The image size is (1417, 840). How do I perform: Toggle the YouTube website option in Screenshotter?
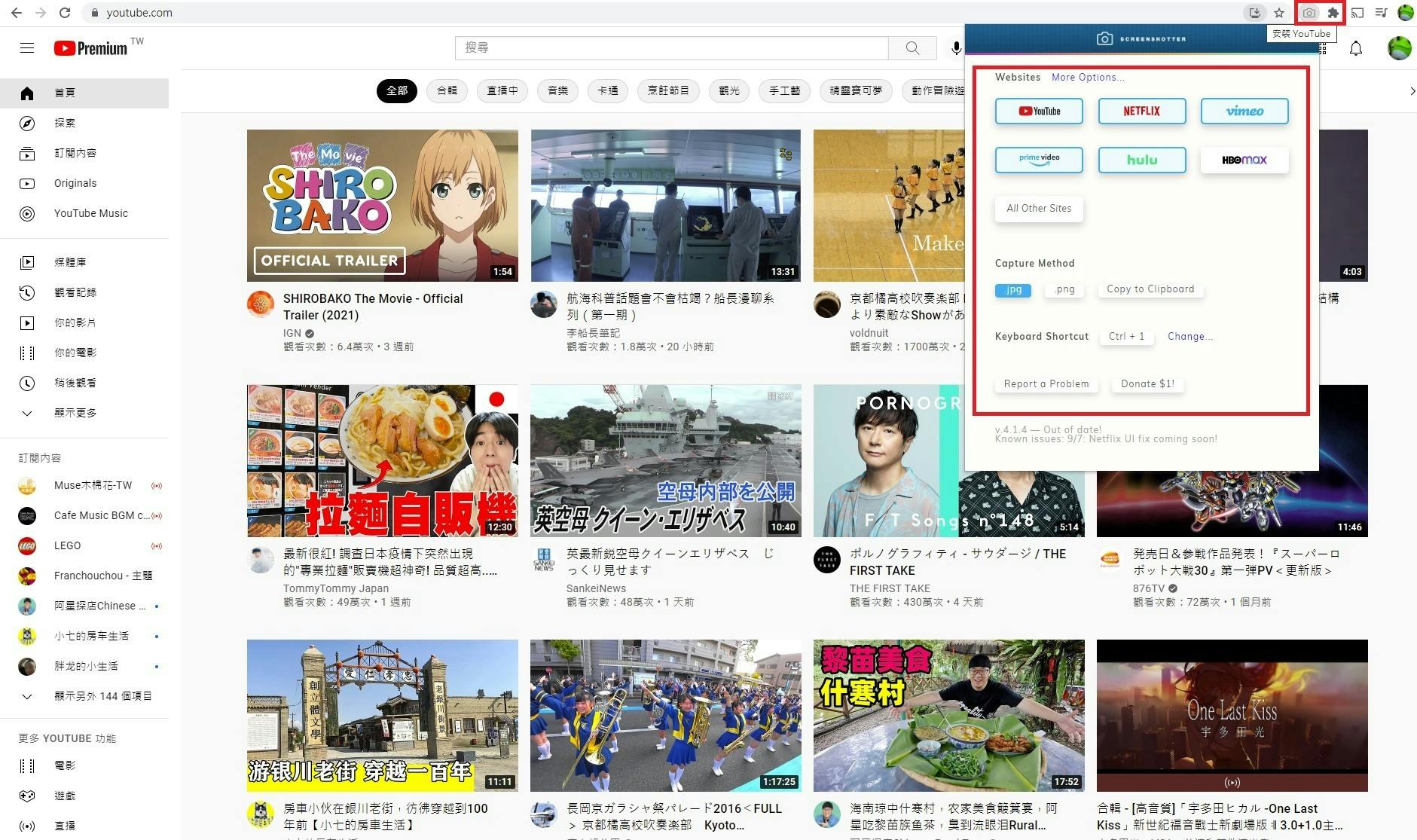1039,111
